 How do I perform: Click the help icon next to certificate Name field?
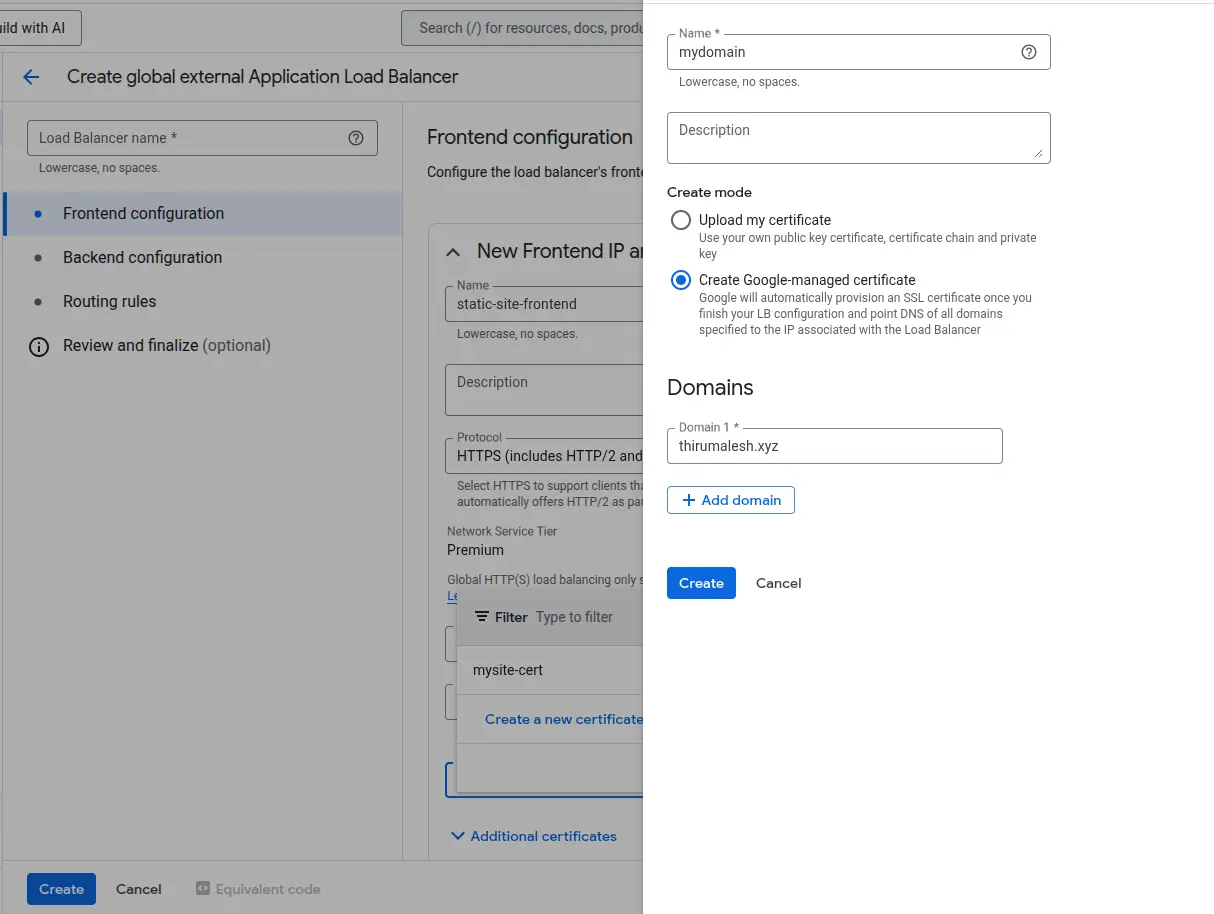point(1029,52)
